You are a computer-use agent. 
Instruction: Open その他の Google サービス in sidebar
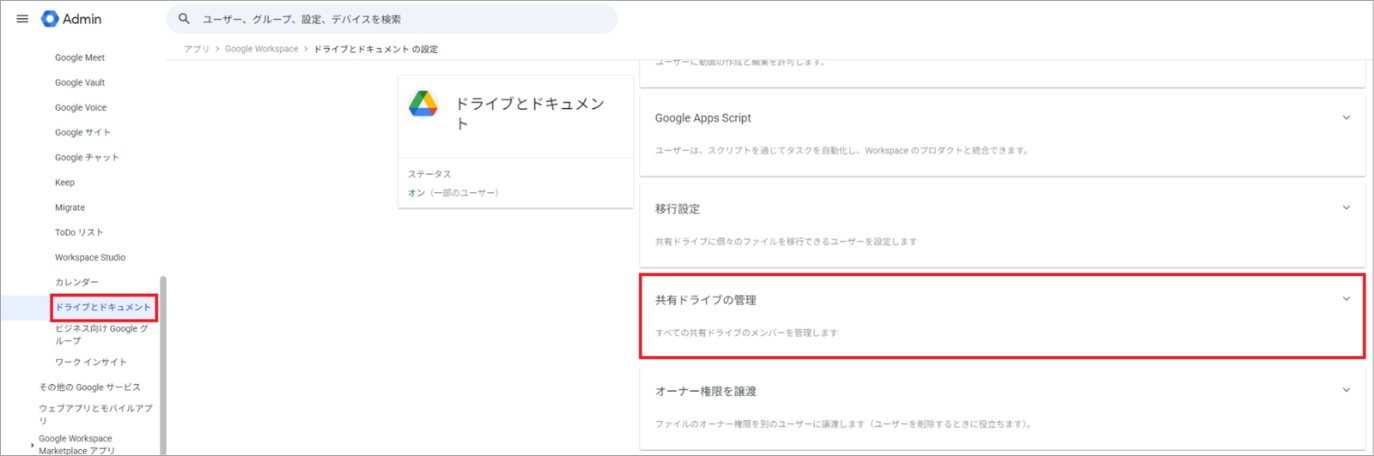pyautogui.click(x=90, y=387)
